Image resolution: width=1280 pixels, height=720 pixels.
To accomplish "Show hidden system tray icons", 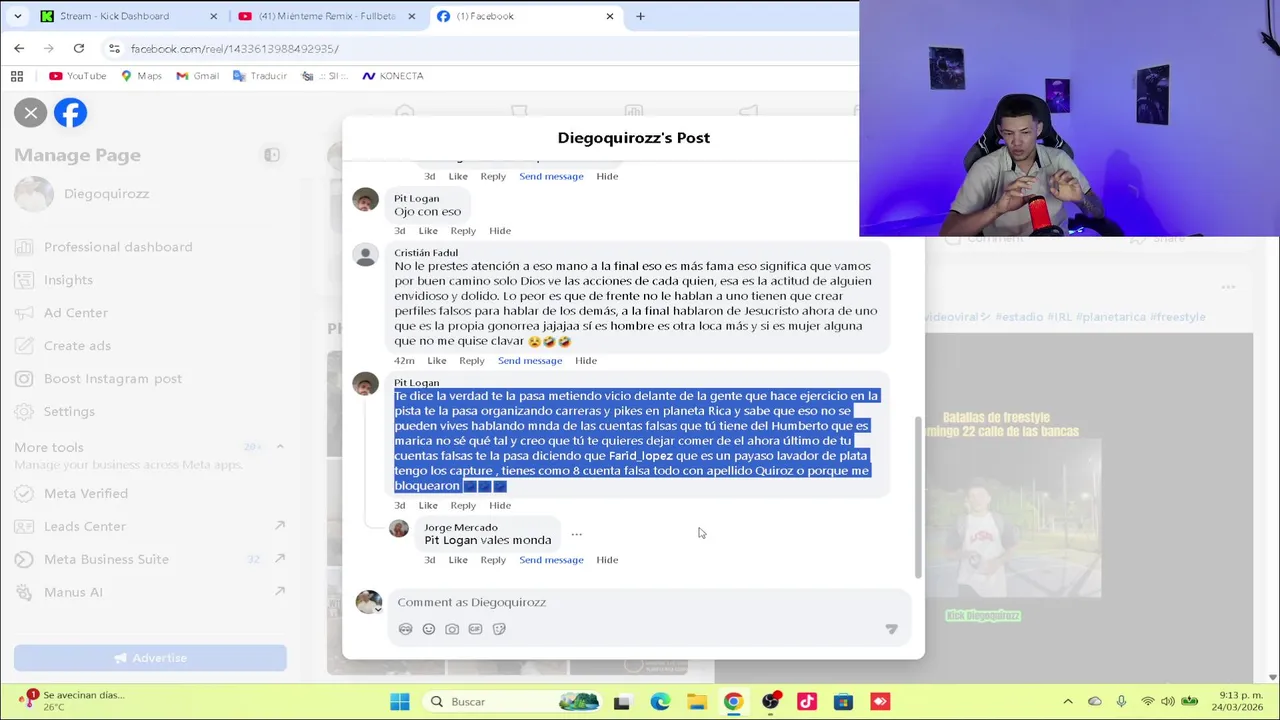I will pos(1068,702).
